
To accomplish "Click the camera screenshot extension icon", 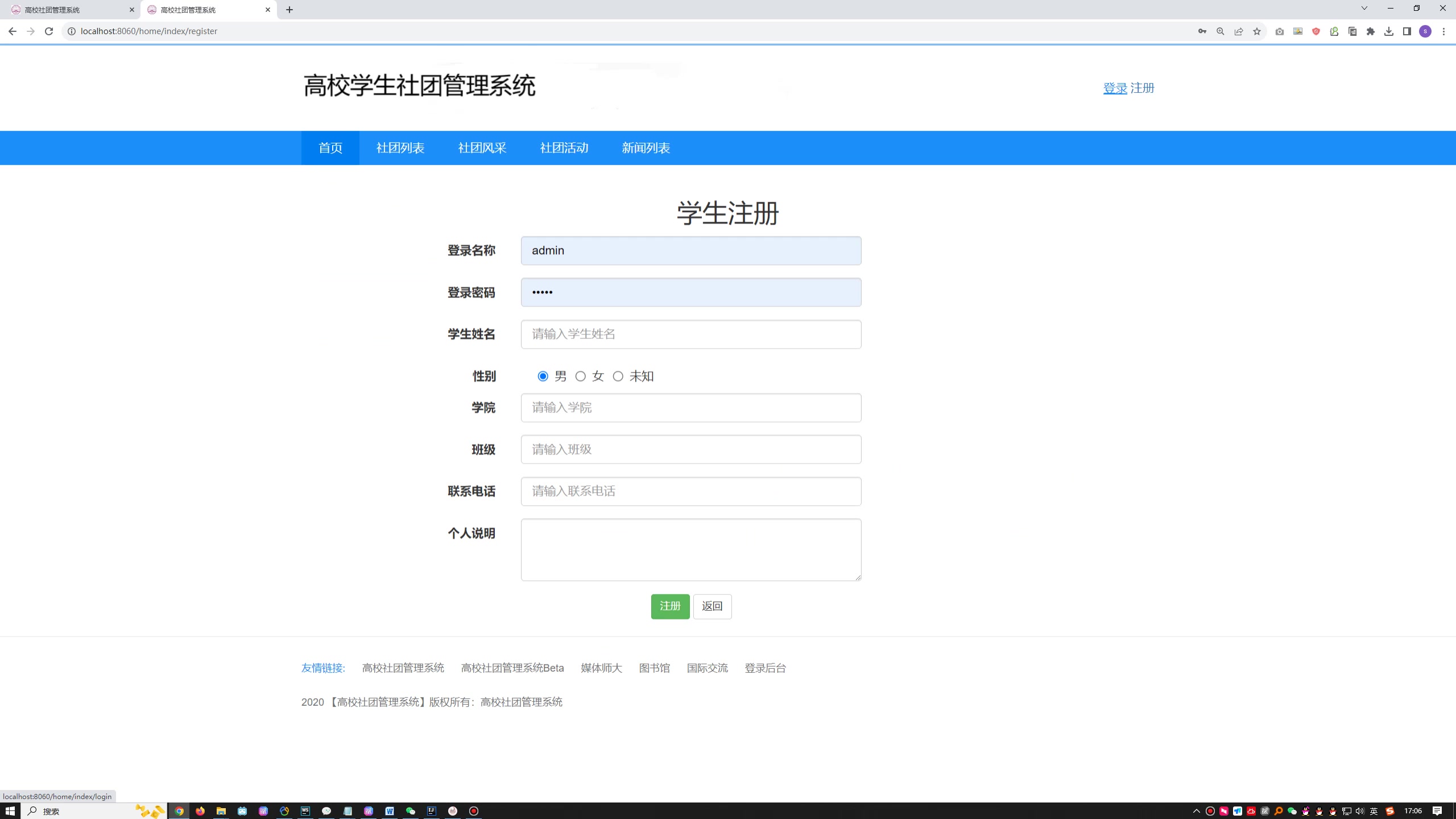I will point(1280,31).
